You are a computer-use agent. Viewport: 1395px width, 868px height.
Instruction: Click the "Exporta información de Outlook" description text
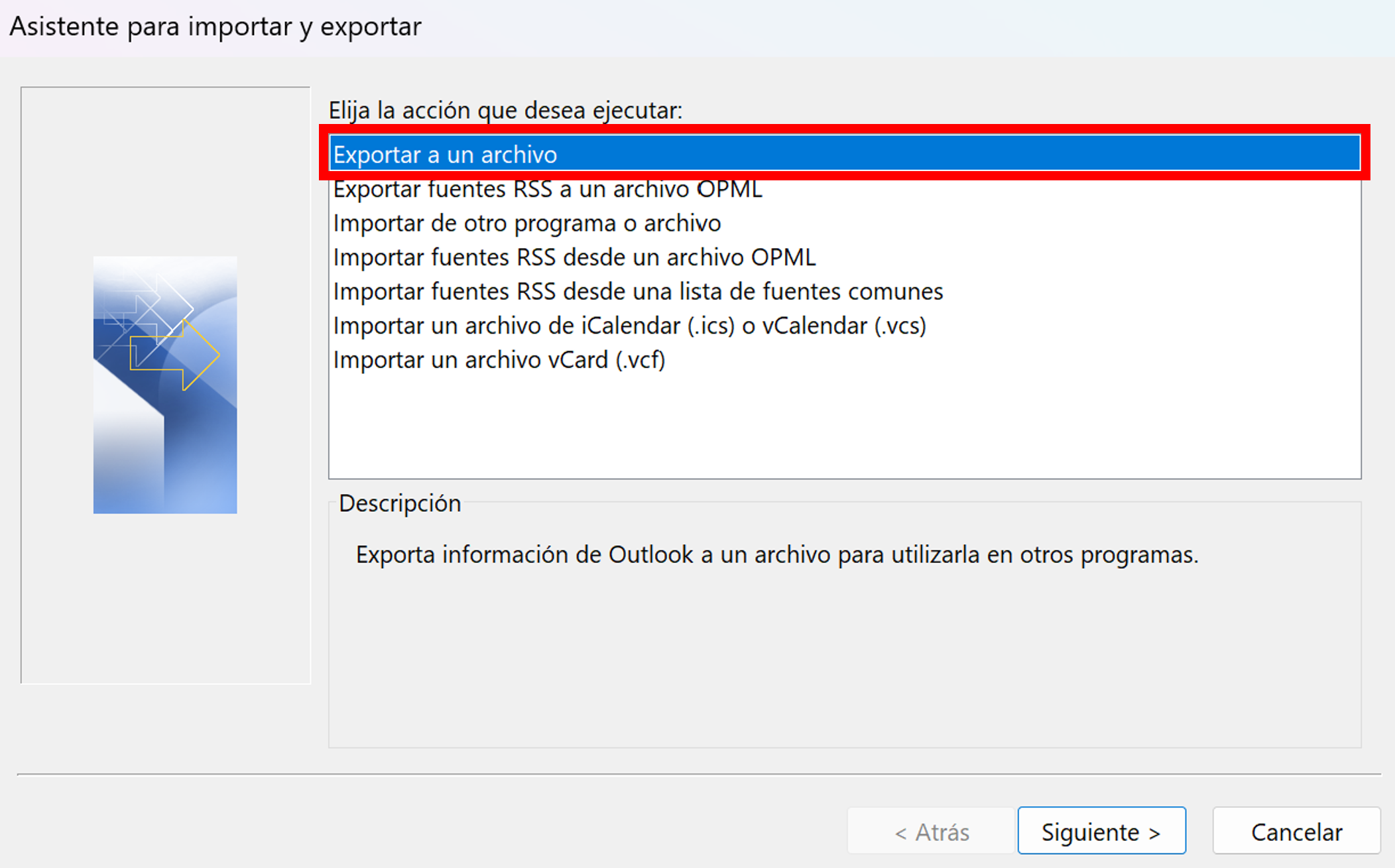point(777,554)
